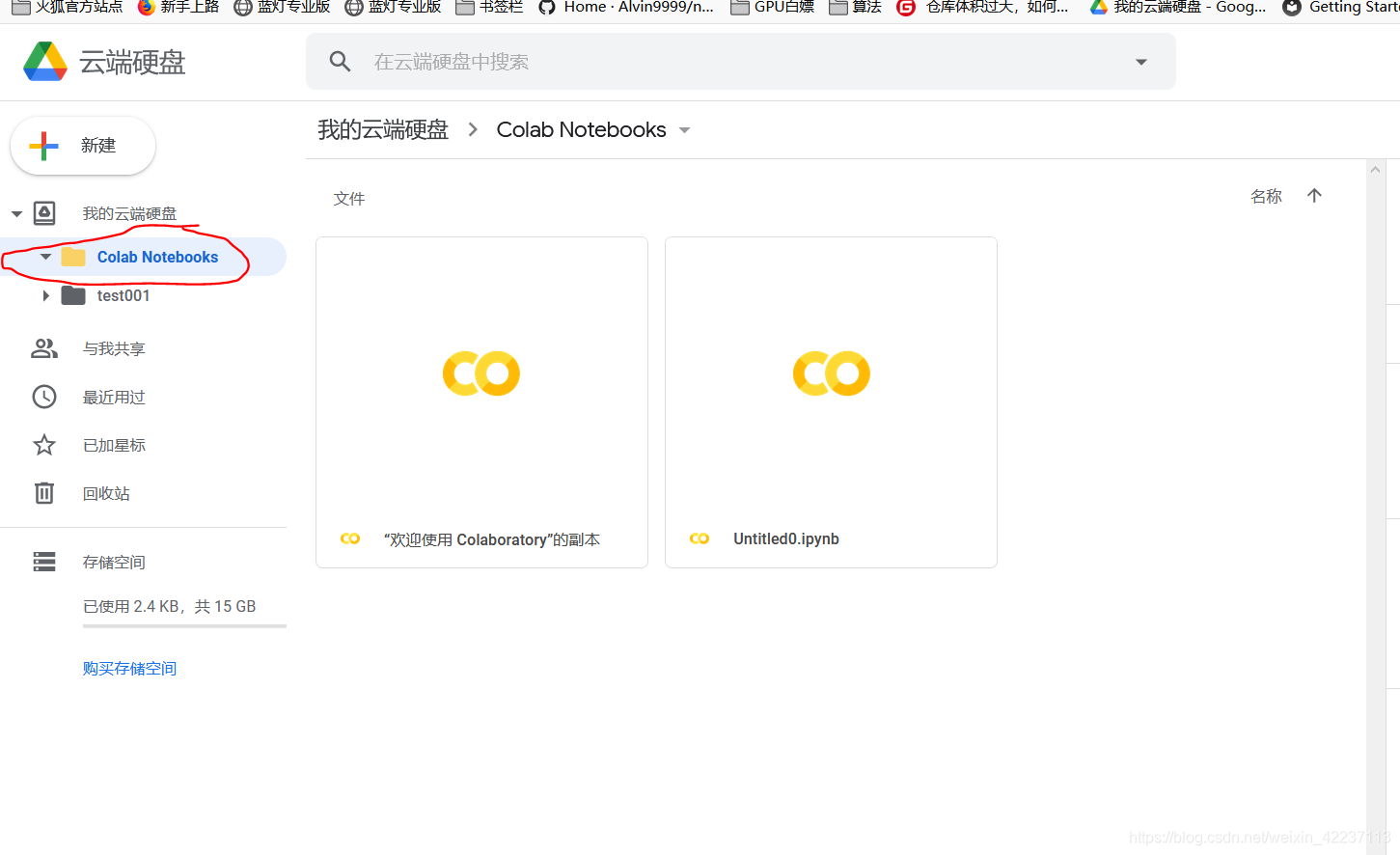Viewport: 1400px width, 855px height.
Task: Click small Colab icon beside Untitled0.ipynb
Action: click(700, 538)
